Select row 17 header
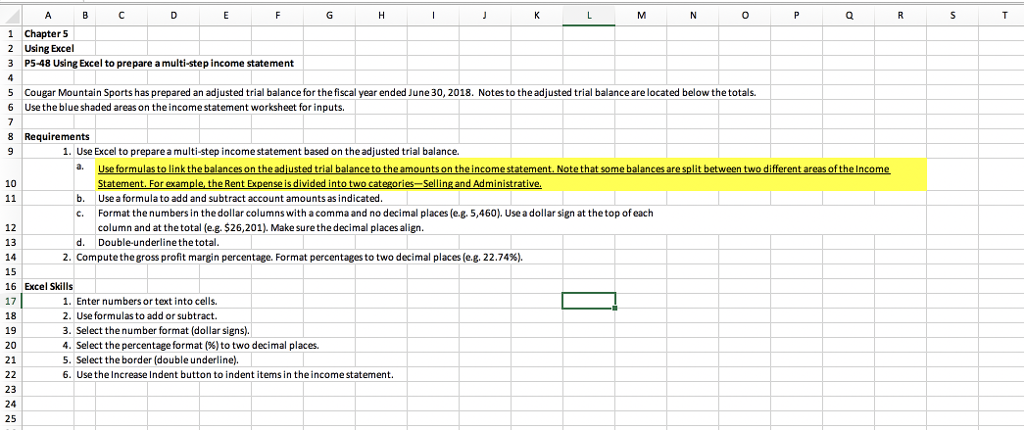The image size is (1024, 430). point(11,301)
